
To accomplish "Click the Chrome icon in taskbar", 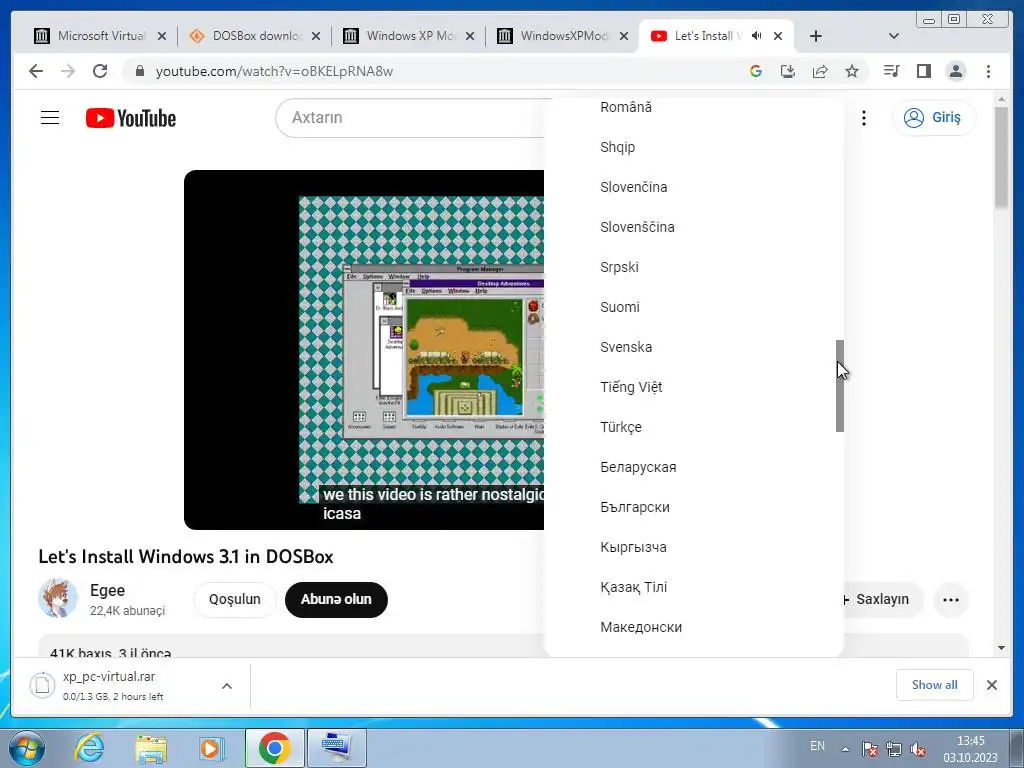I will 274,748.
